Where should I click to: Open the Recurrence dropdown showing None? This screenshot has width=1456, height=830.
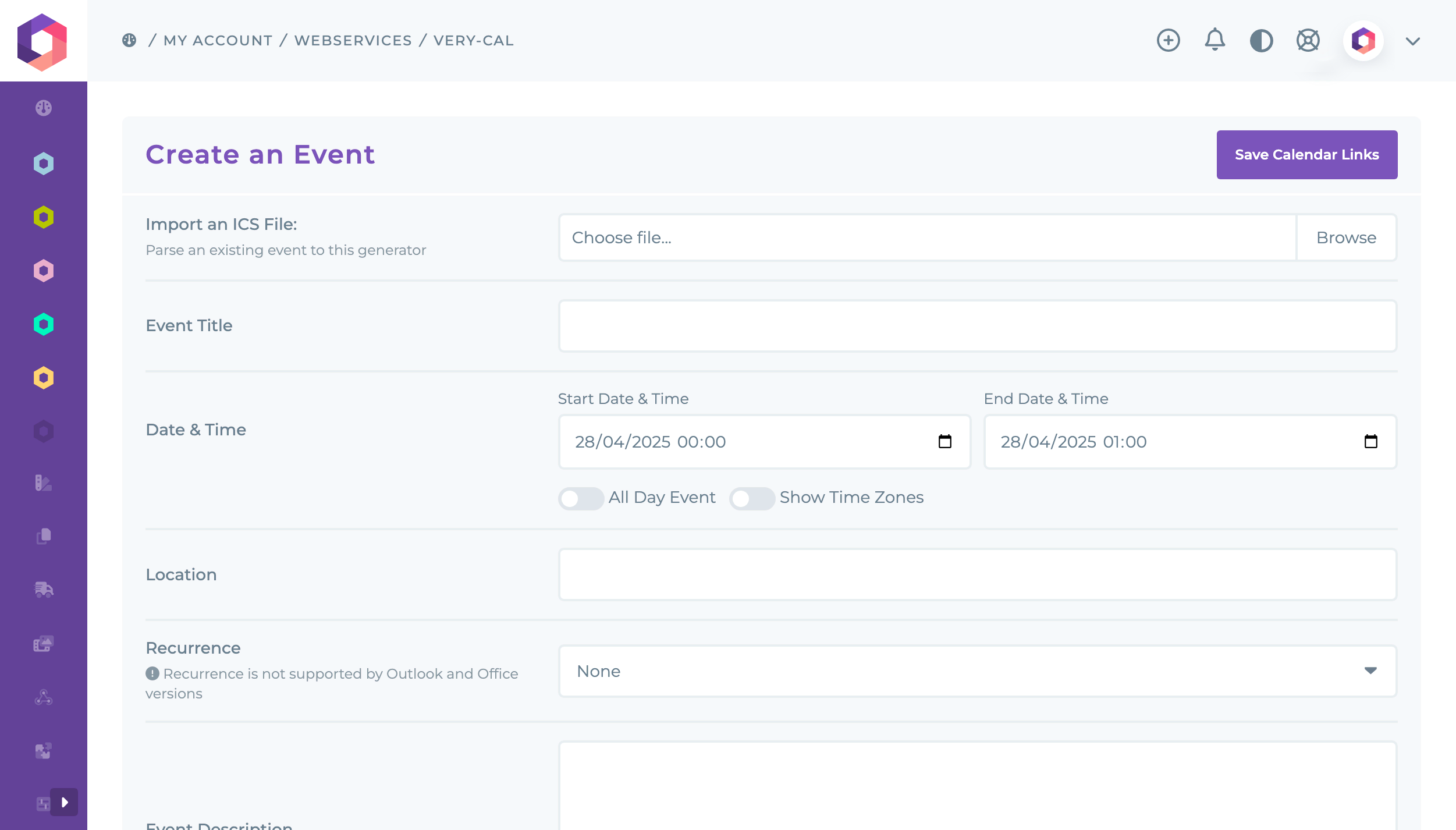pyautogui.click(x=978, y=671)
